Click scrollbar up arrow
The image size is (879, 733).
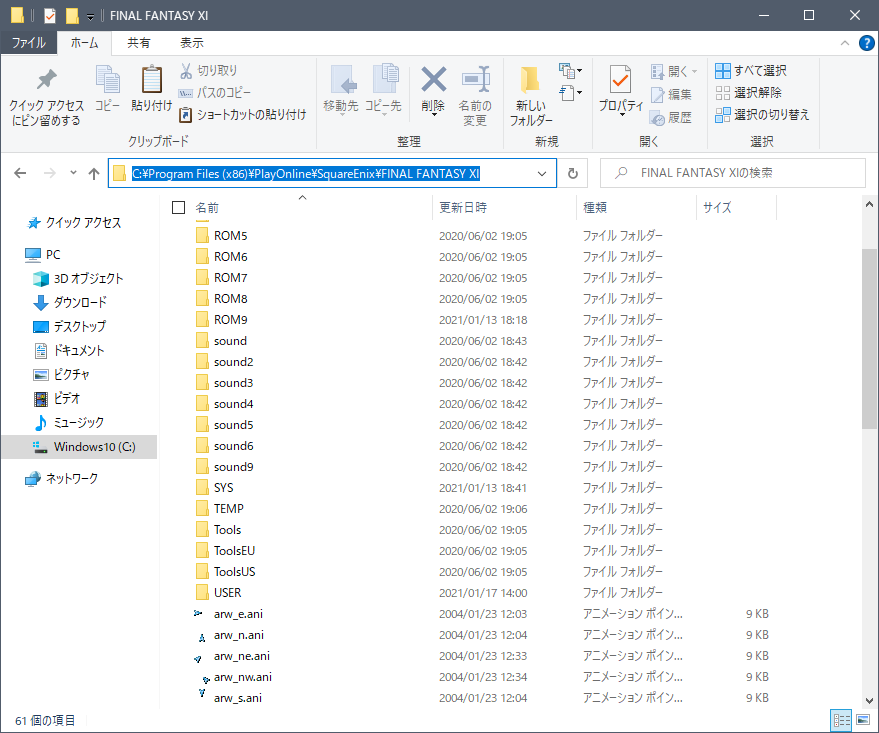(869, 205)
